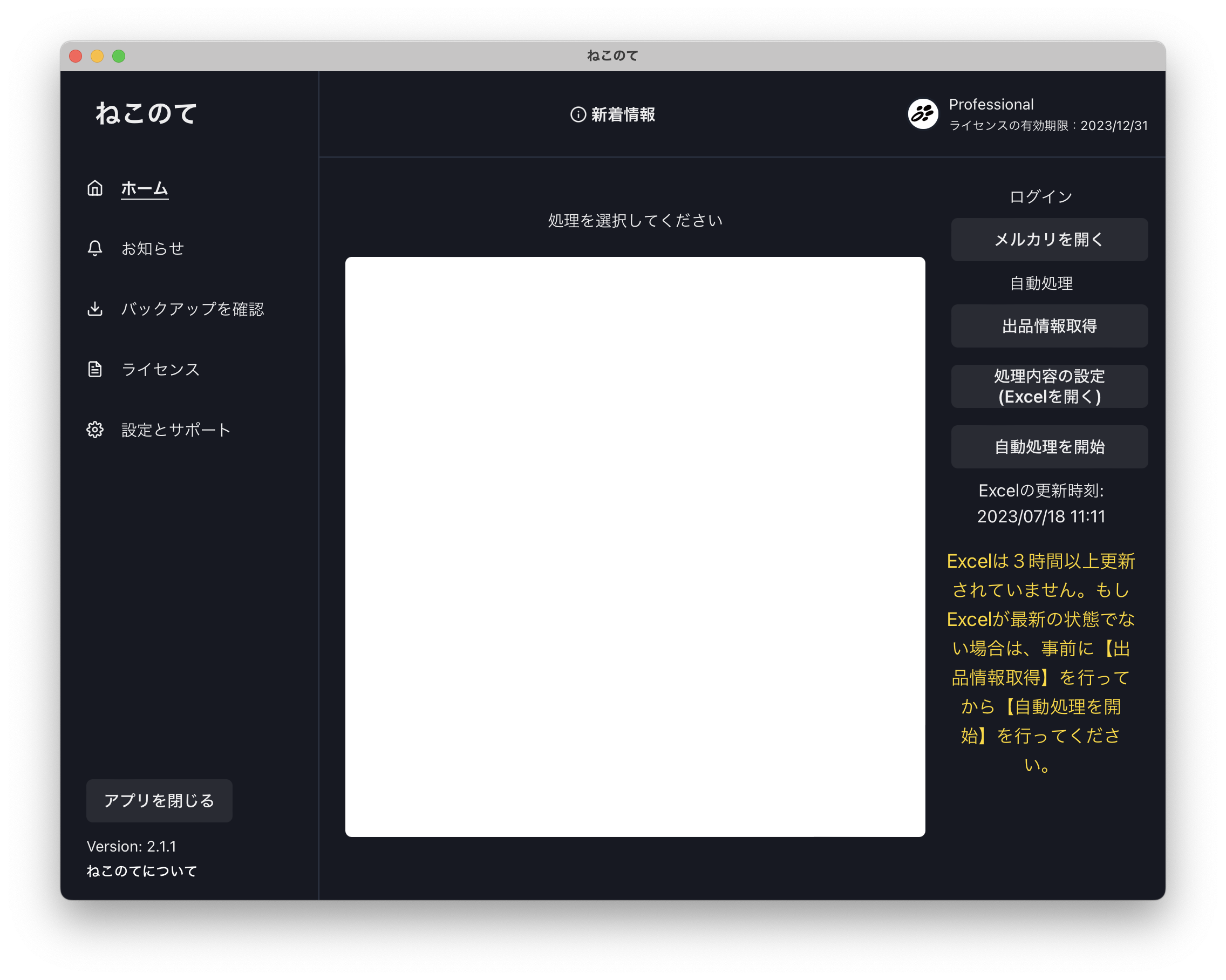
Task: Click the download icon beside バックアップを確認
Action: 95,309
